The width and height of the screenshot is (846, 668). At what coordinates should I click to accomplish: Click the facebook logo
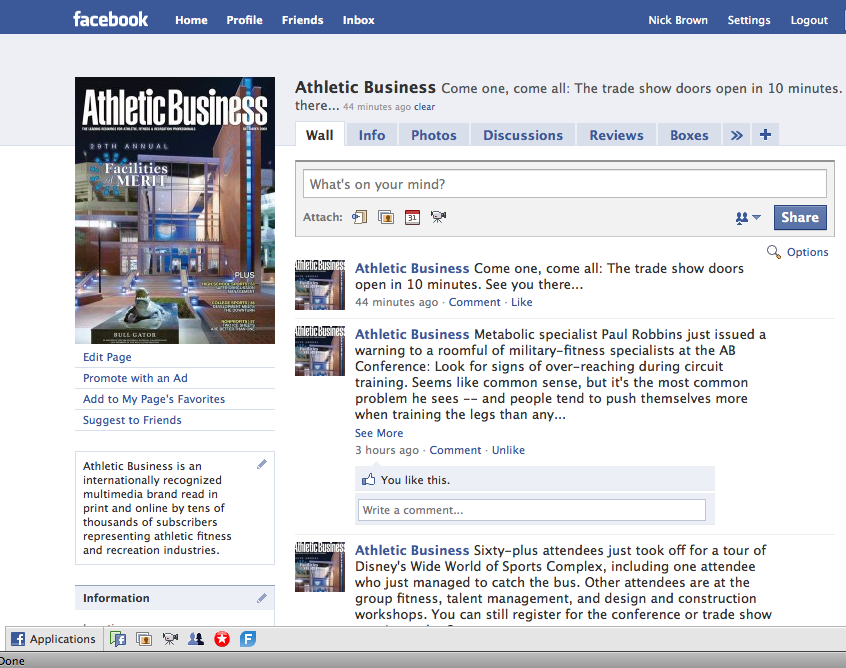(x=111, y=19)
